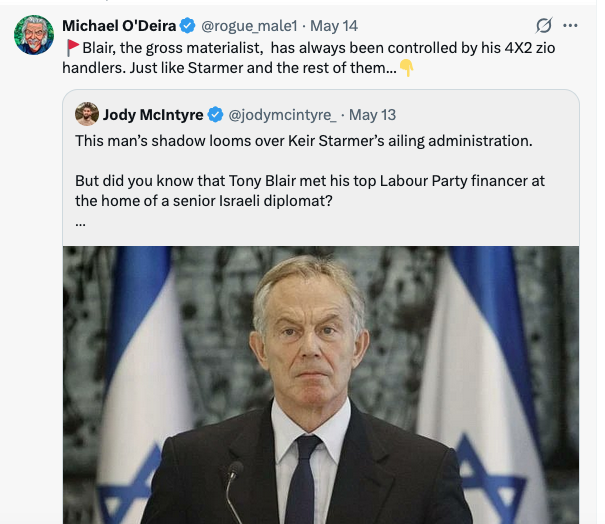The image size is (605, 524).
Task: Expand the truncated ellipsis under quoted text
Action: pyautogui.click(x=80, y=224)
